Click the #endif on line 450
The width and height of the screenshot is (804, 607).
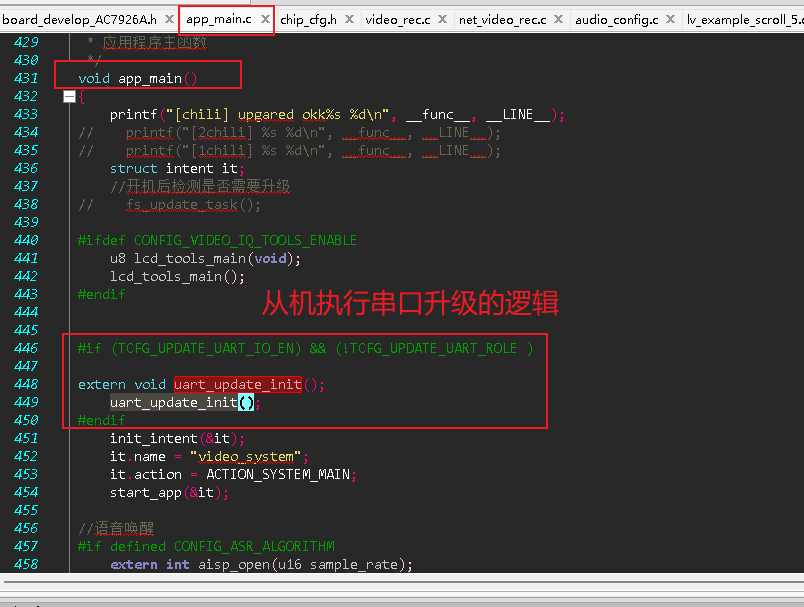pos(102,420)
